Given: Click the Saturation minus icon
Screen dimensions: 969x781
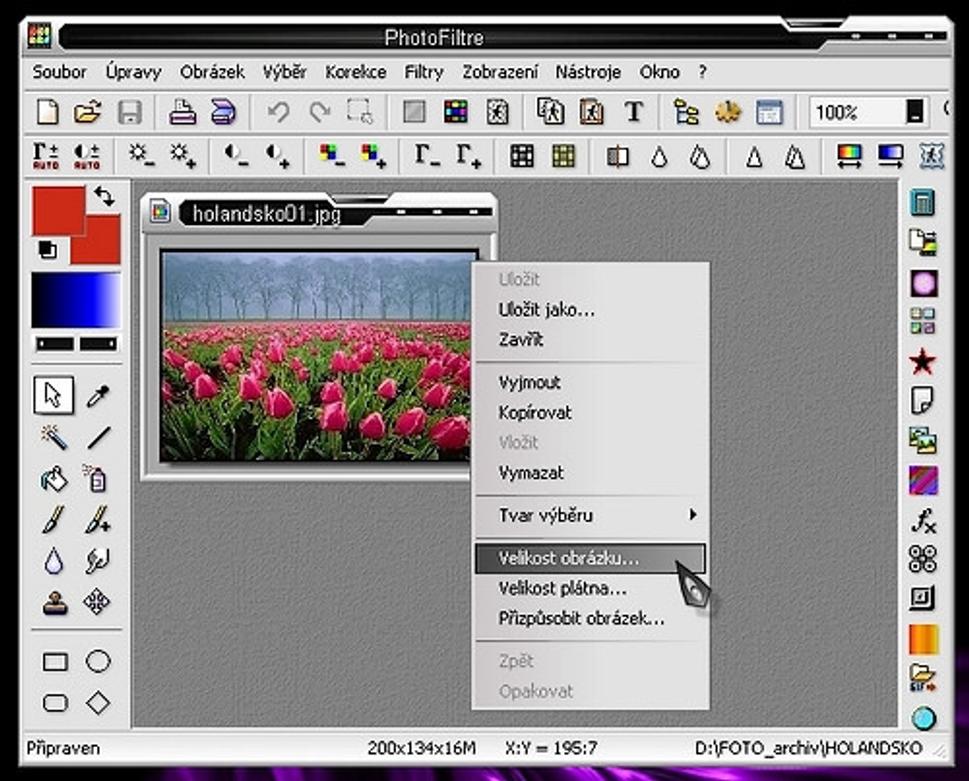Looking at the screenshot, I should [332, 156].
